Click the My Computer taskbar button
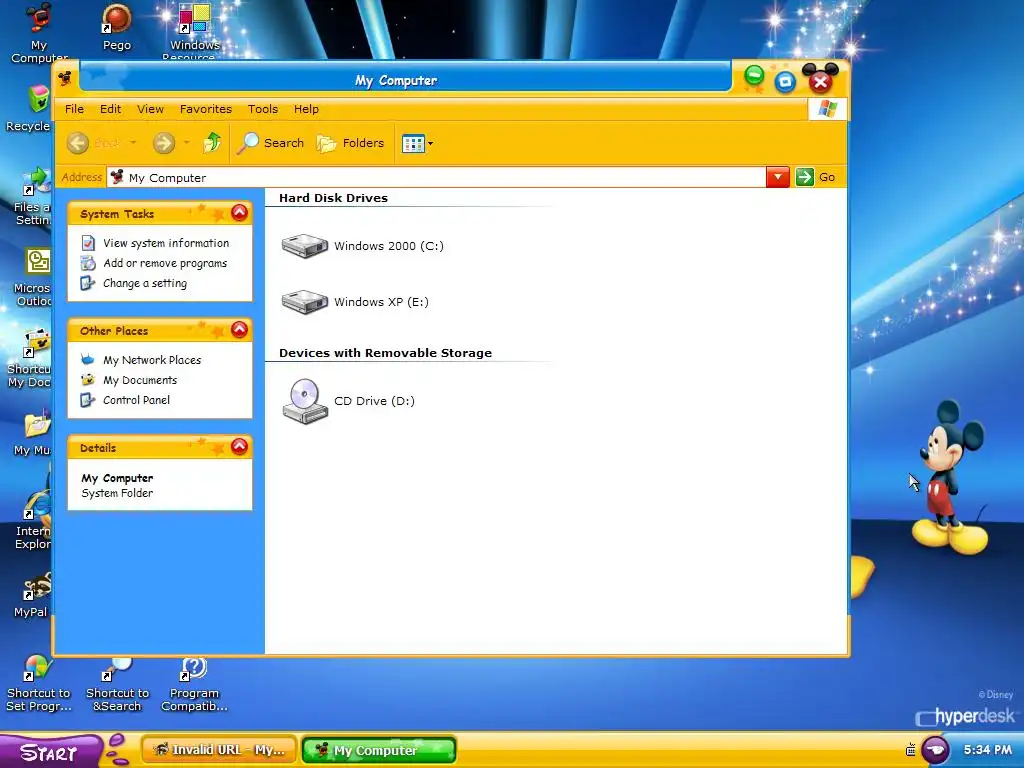This screenshot has height=768, width=1024. 379,750
